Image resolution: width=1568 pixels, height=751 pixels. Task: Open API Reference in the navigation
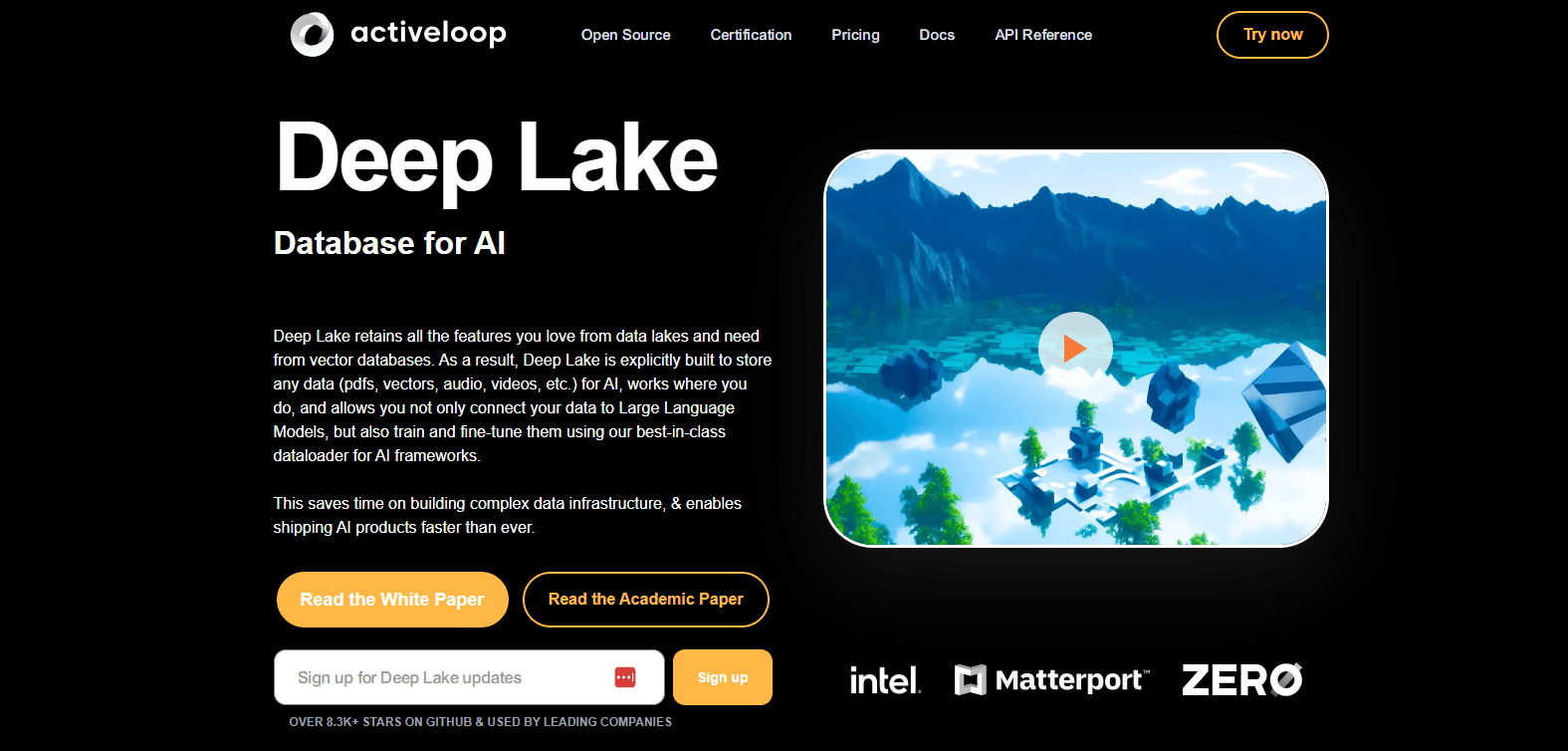tap(1043, 35)
